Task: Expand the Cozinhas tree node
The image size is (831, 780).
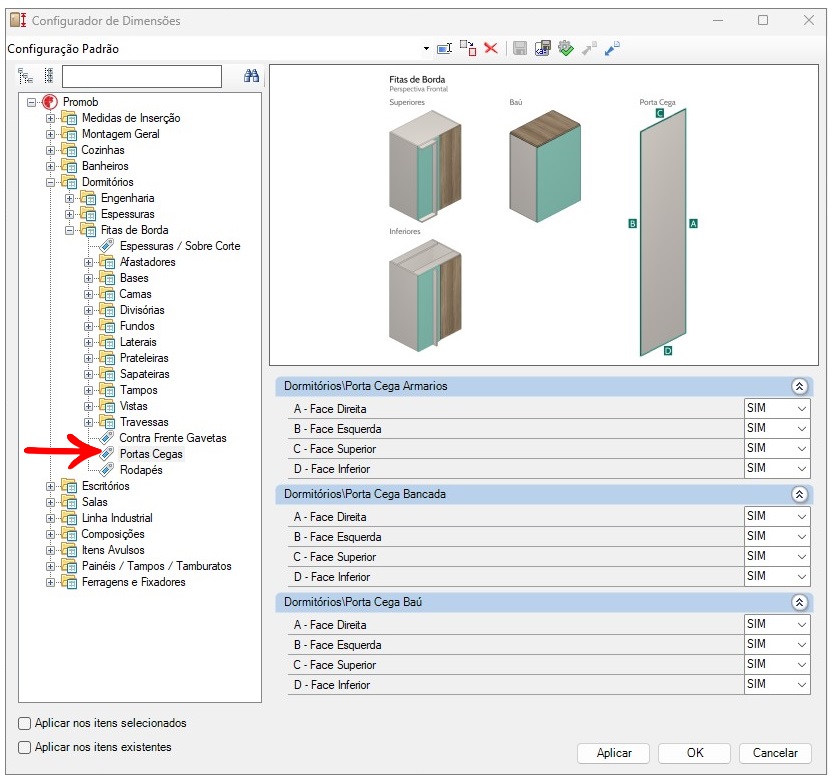Action: coord(51,150)
